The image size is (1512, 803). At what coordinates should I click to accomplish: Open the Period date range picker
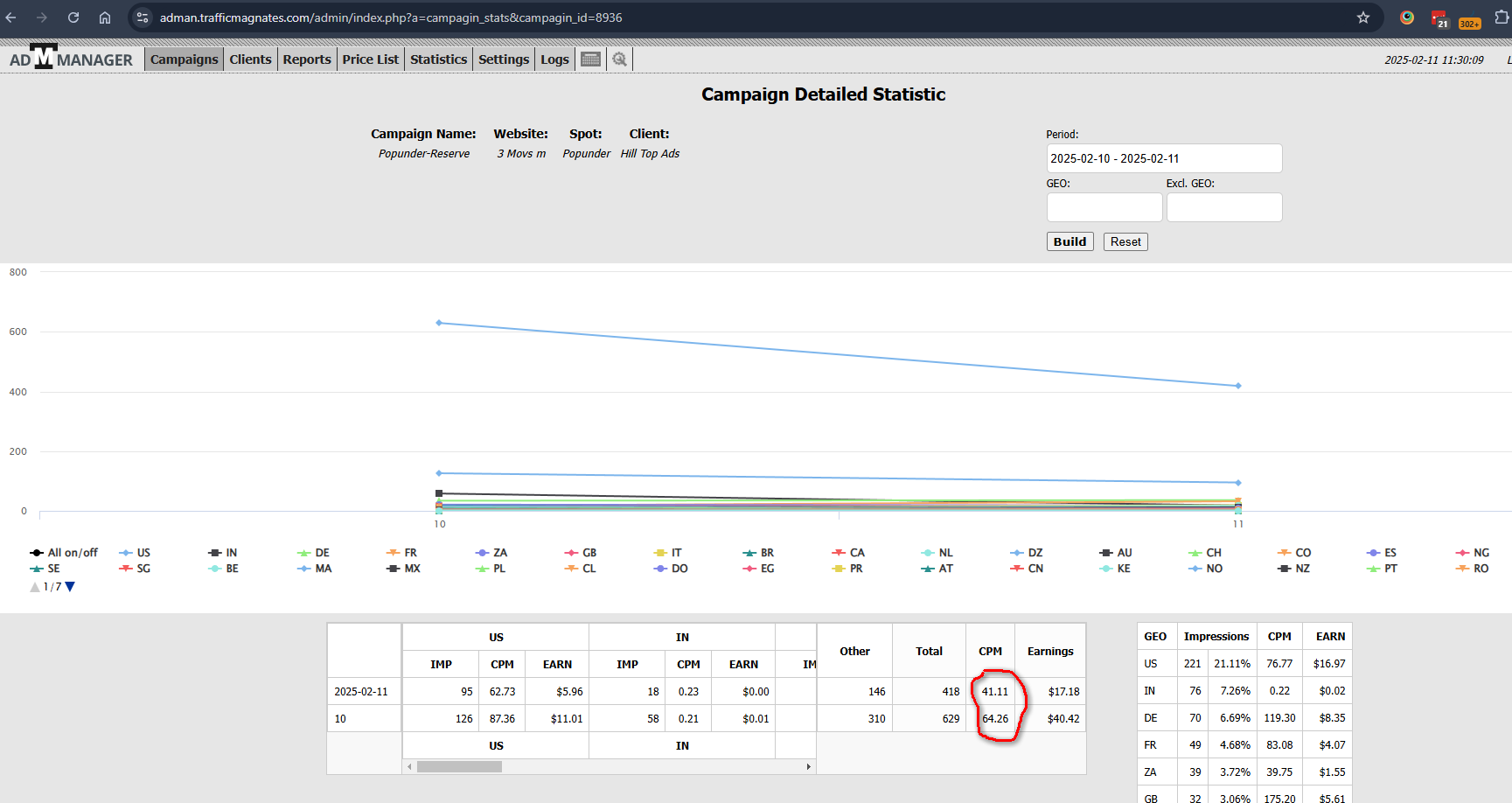click(x=1163, y=158)
